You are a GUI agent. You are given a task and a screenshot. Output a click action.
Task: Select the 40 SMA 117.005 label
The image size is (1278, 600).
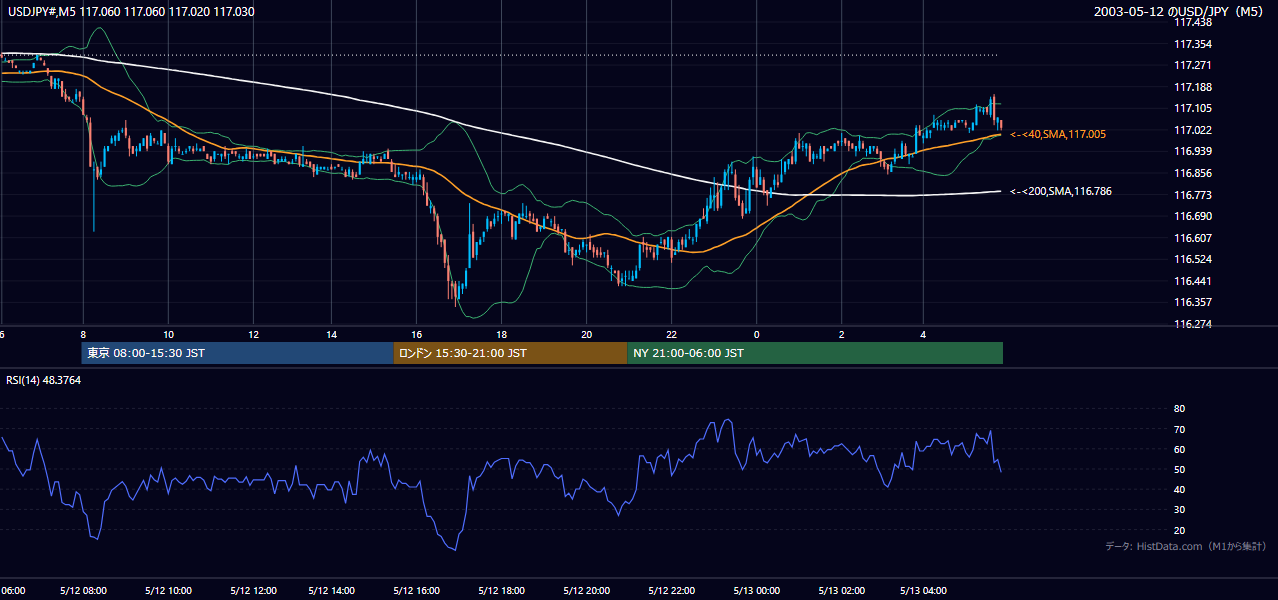[1057, 133]
